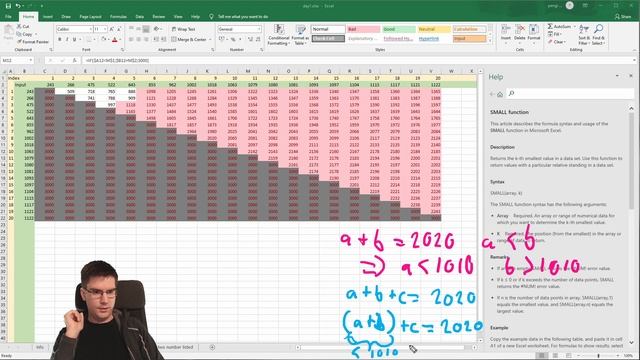640x360 pixels.
Task: Open the Page Layout tab
Action: [x=91, y=17]
